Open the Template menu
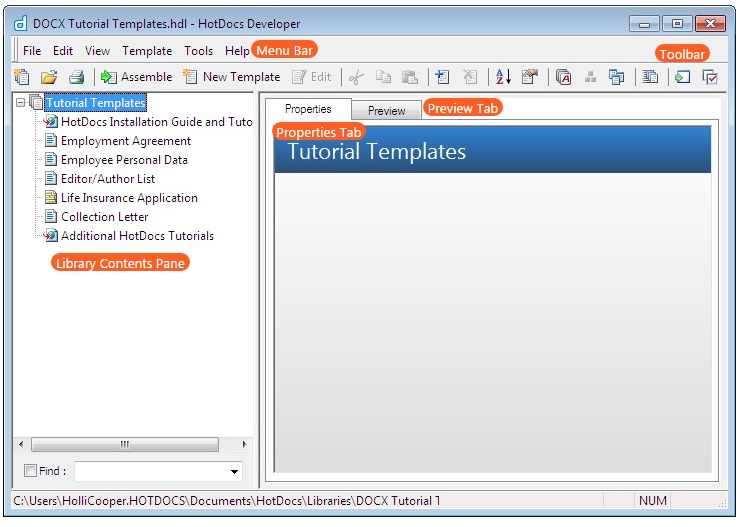 pos(147,51)
